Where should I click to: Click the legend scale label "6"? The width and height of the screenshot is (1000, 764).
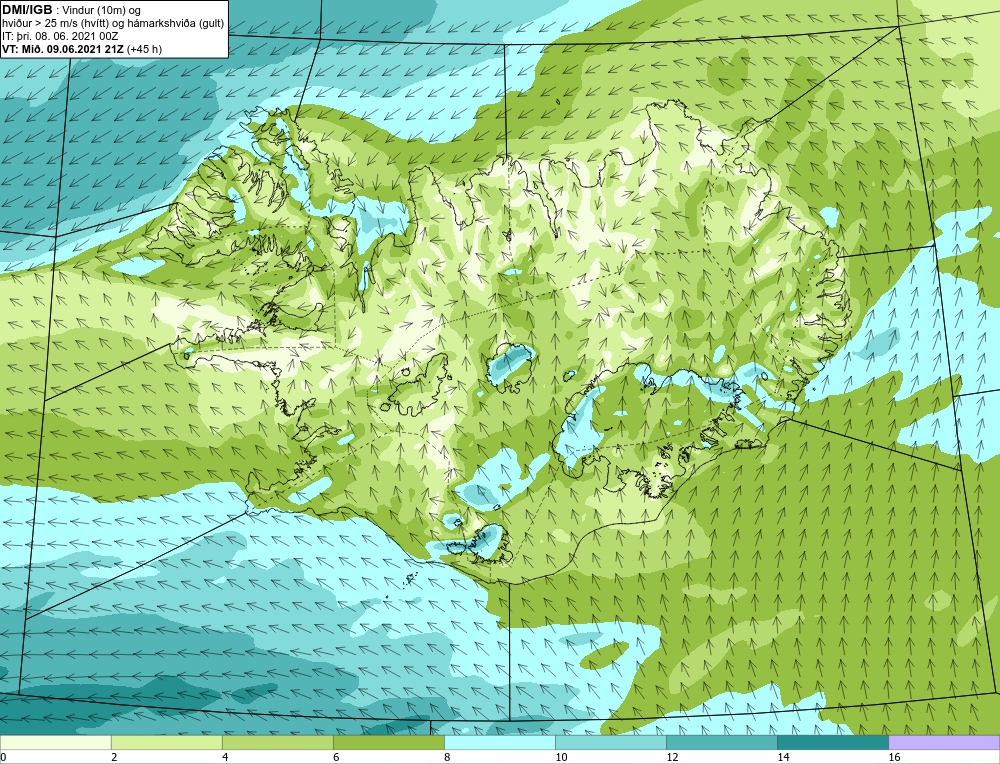336,757
